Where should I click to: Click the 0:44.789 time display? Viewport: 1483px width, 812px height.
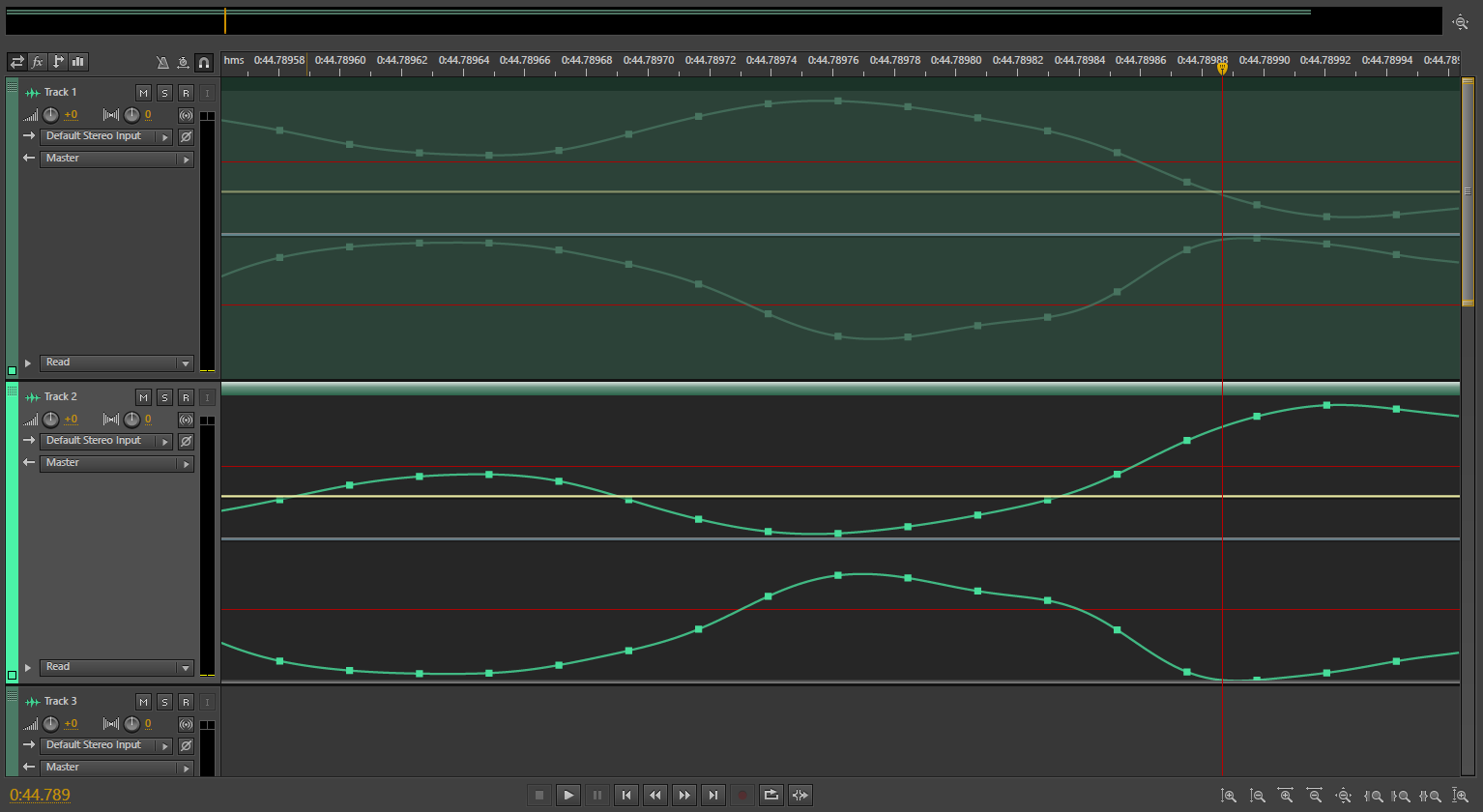pos(40,795)
